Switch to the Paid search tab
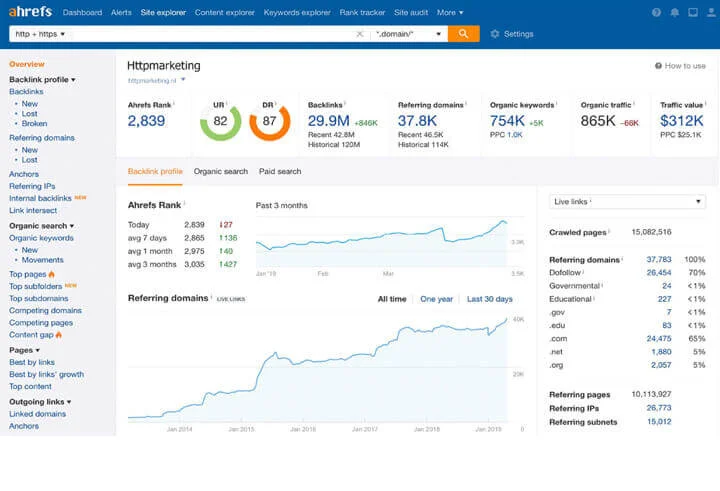 click(280, 171)
